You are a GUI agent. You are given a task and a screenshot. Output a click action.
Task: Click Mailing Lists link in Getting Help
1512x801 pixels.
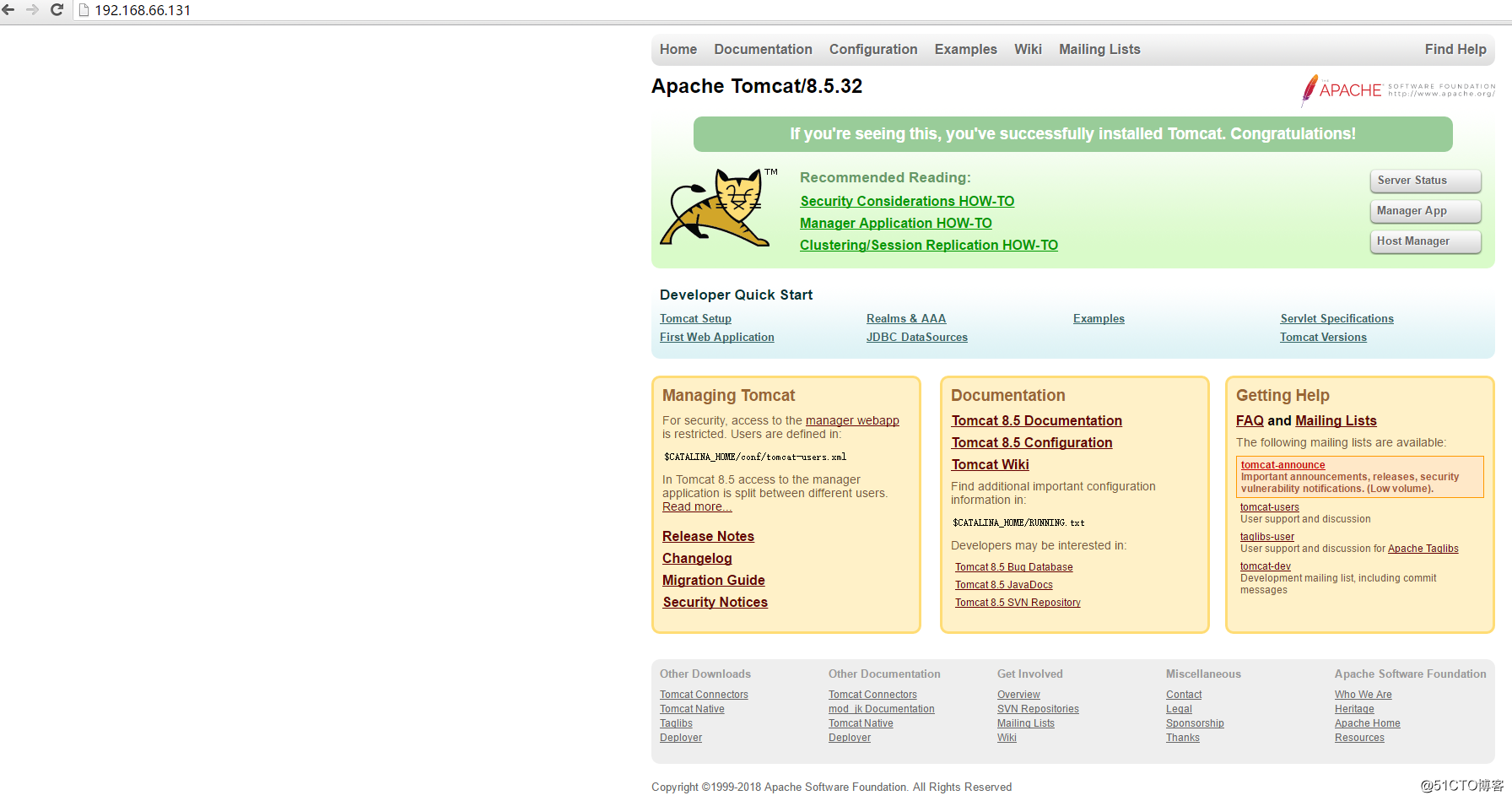coord(1336,420)
